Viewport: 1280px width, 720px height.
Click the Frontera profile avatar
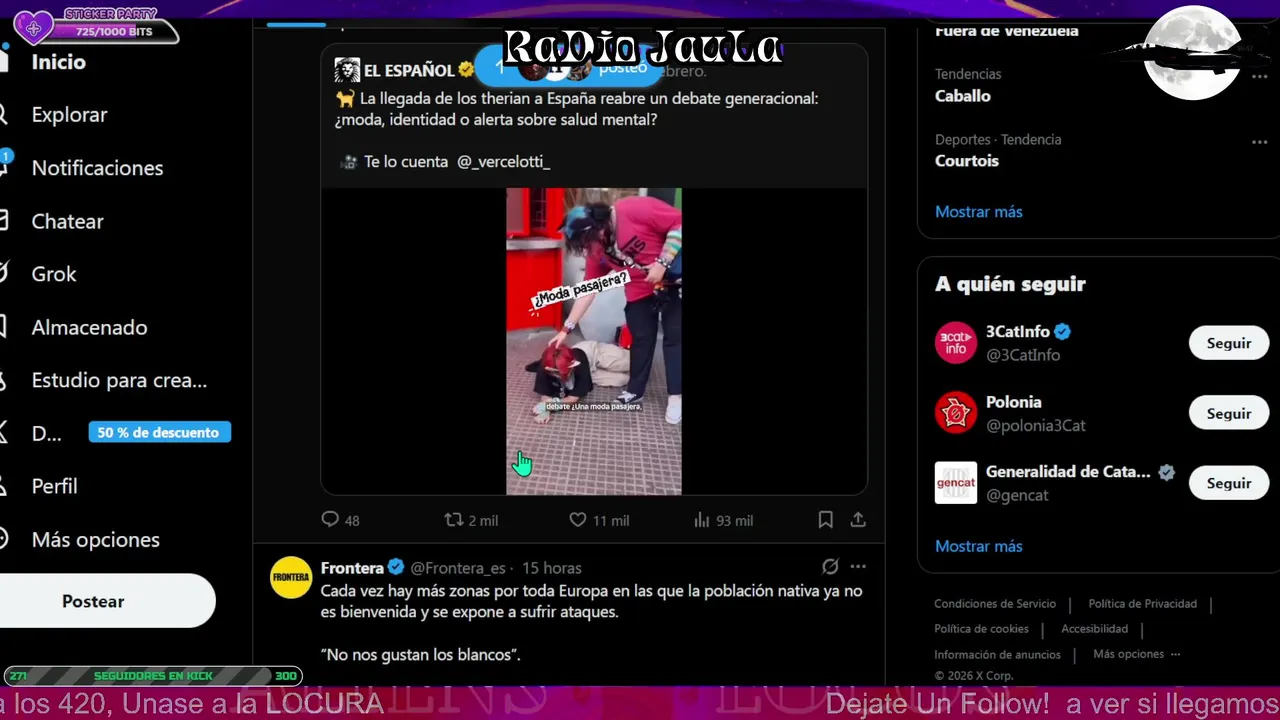click(291, 577)
